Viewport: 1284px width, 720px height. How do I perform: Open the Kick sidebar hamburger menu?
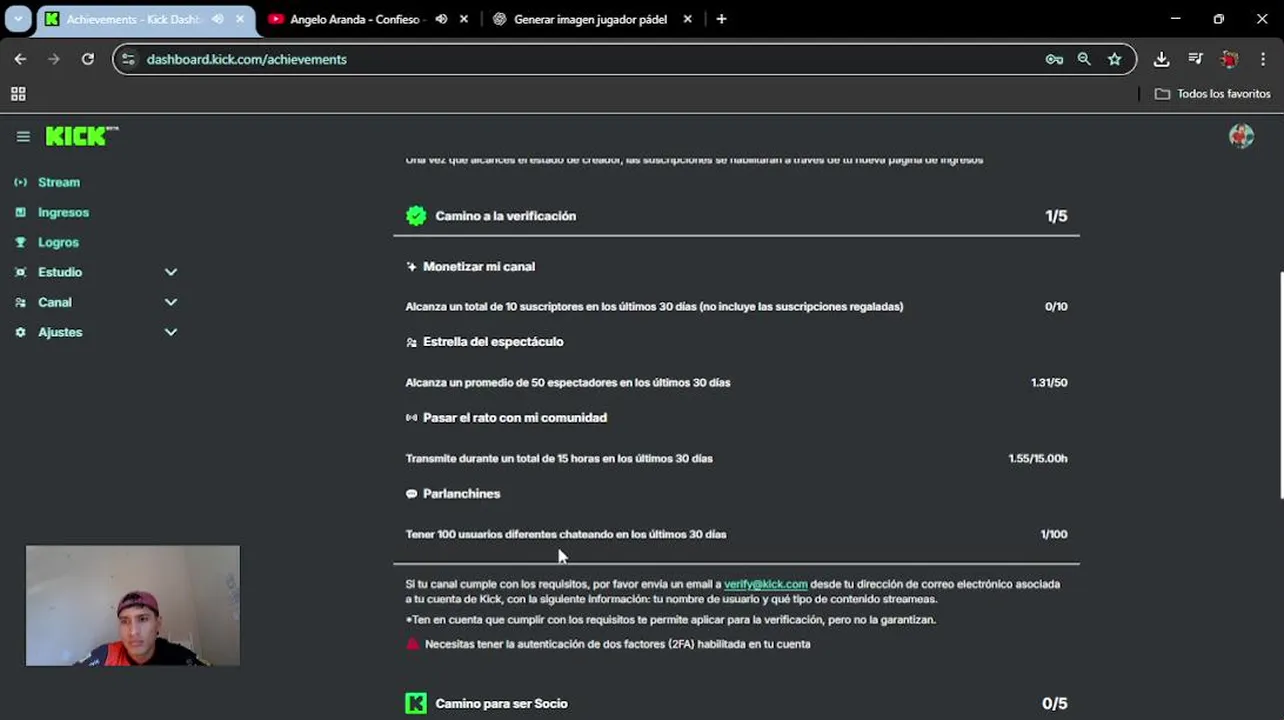23,137
